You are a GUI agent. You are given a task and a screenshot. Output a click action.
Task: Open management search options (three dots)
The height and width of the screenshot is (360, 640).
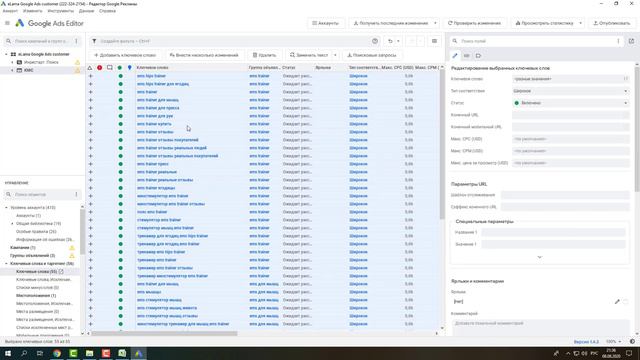(x=76, y=195)
